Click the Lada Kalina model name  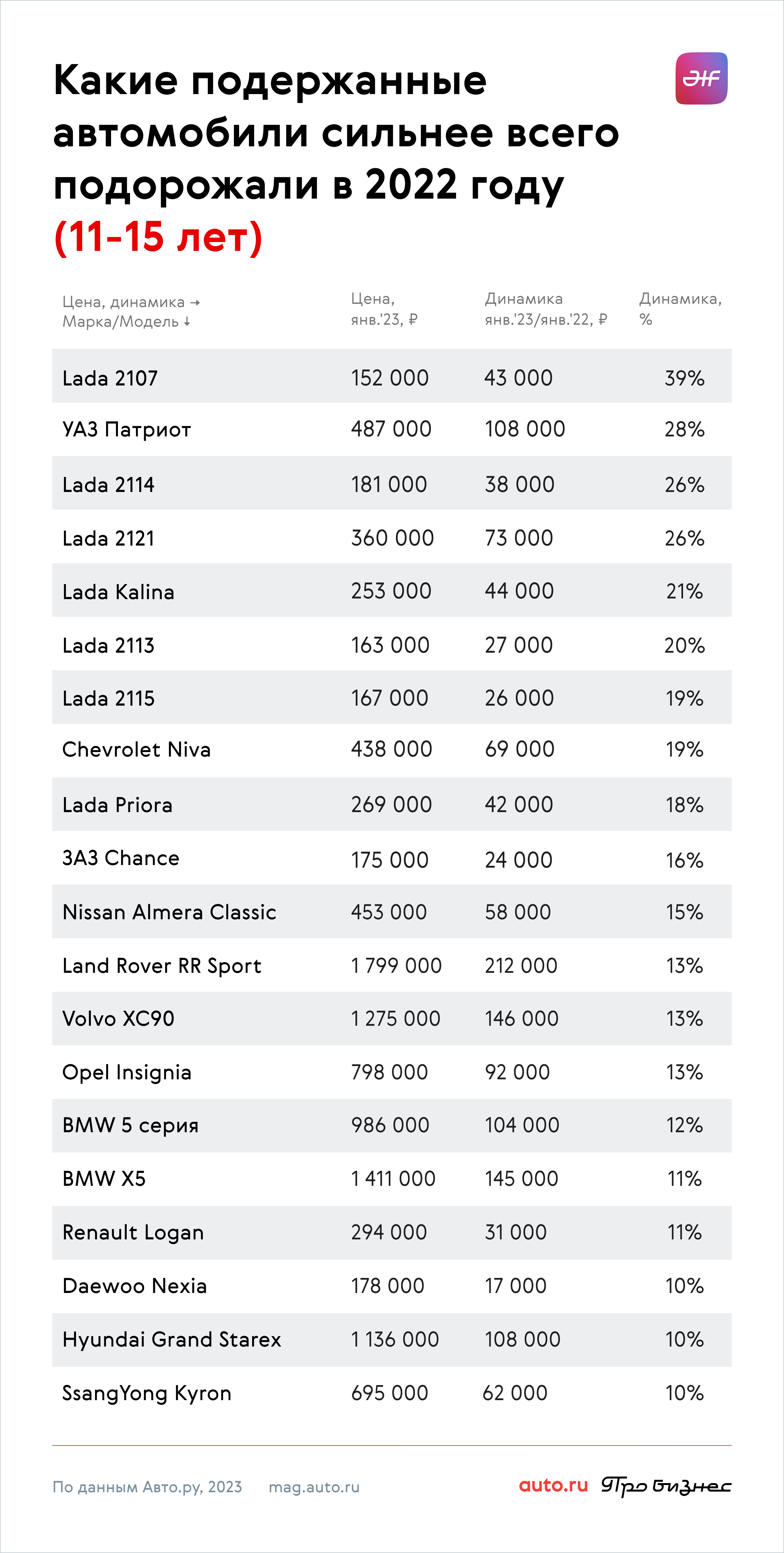[x=118, y=591]
